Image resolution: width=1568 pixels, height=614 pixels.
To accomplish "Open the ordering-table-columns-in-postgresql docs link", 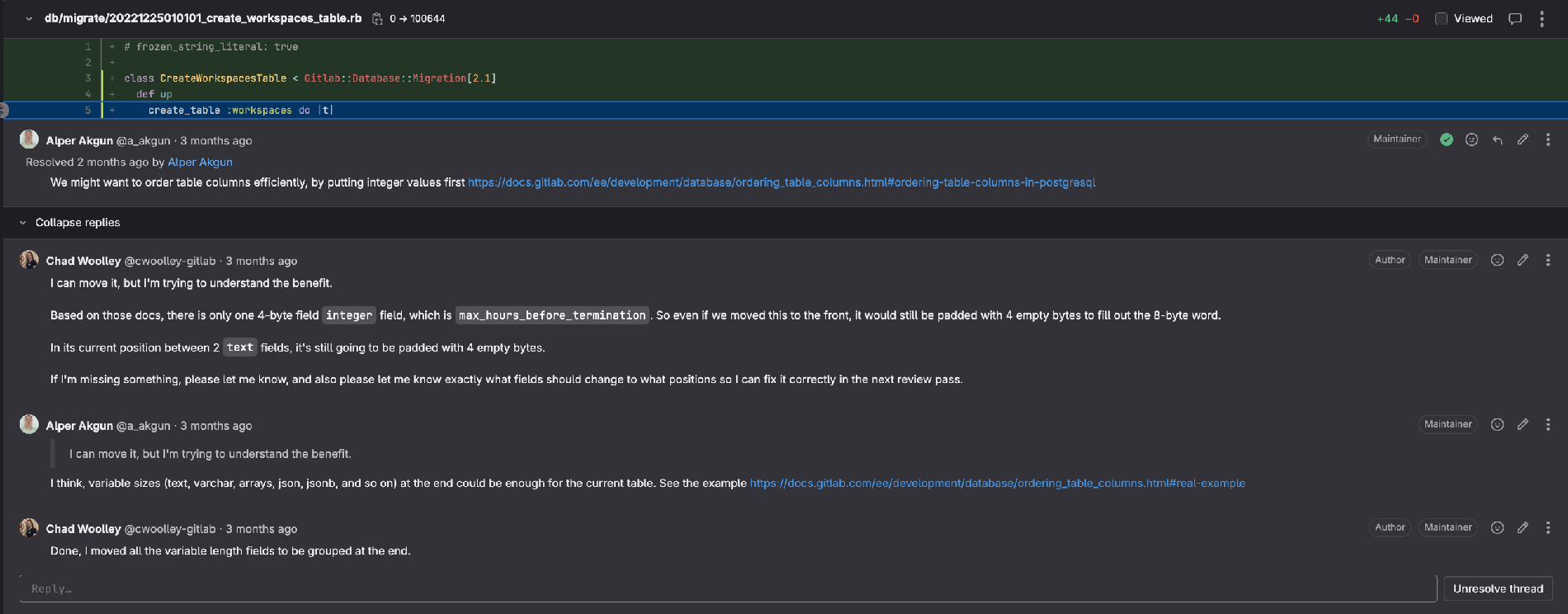I will pos(782,182).
